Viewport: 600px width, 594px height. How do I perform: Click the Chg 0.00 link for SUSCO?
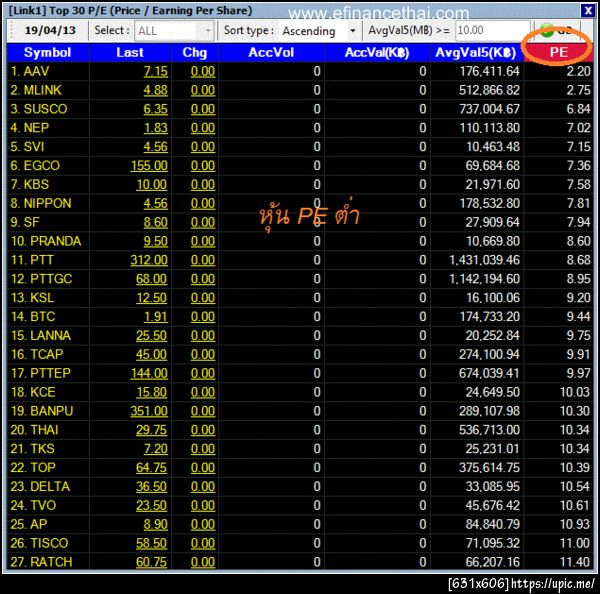pyautogui.click(x=203, y=109)
